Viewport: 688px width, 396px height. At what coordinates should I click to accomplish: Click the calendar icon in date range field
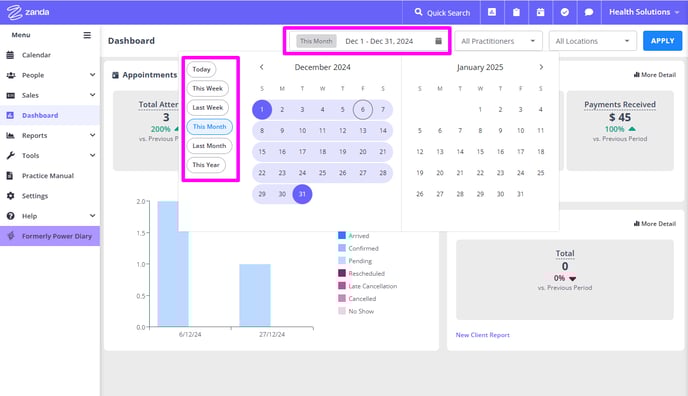point(438,41)
